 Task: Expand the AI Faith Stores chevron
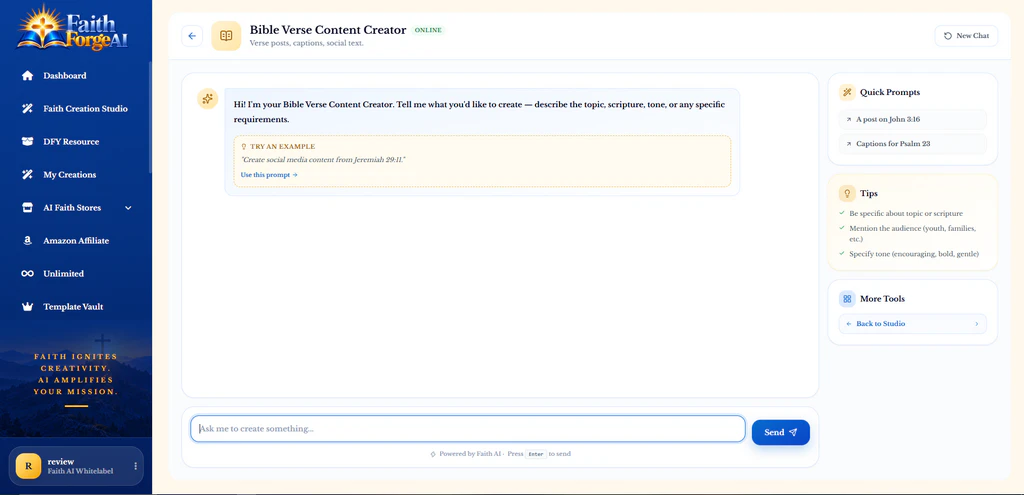coord(128,208)
